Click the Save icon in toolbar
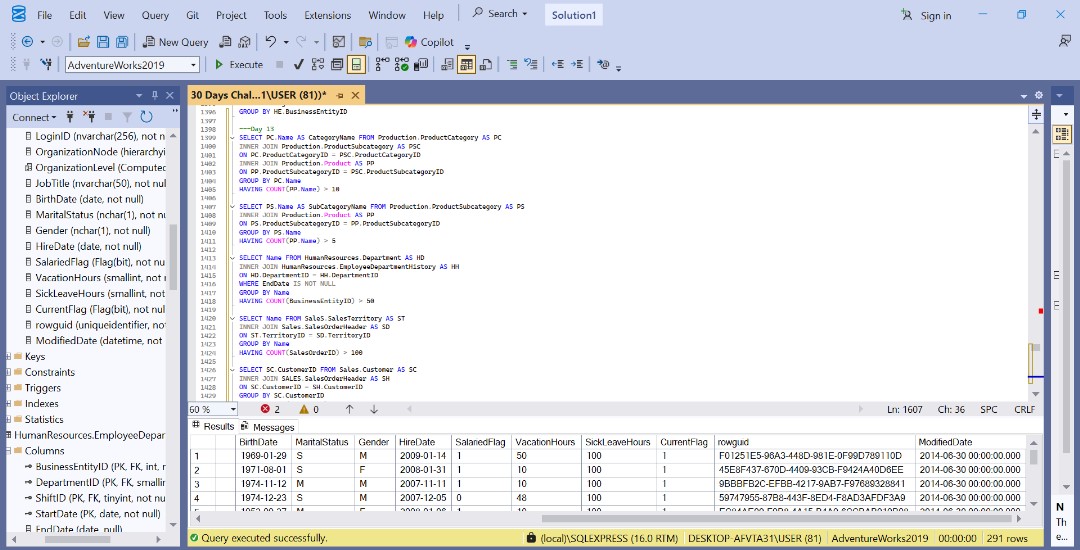The image size is (1080, 550). [103, 42]
